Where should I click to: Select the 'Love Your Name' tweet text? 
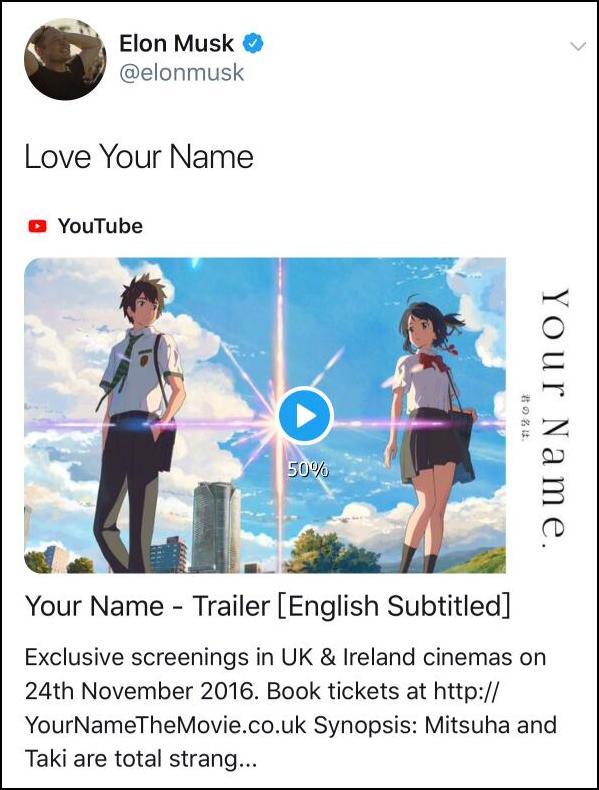pyautogui.click(x=139, y=156)
